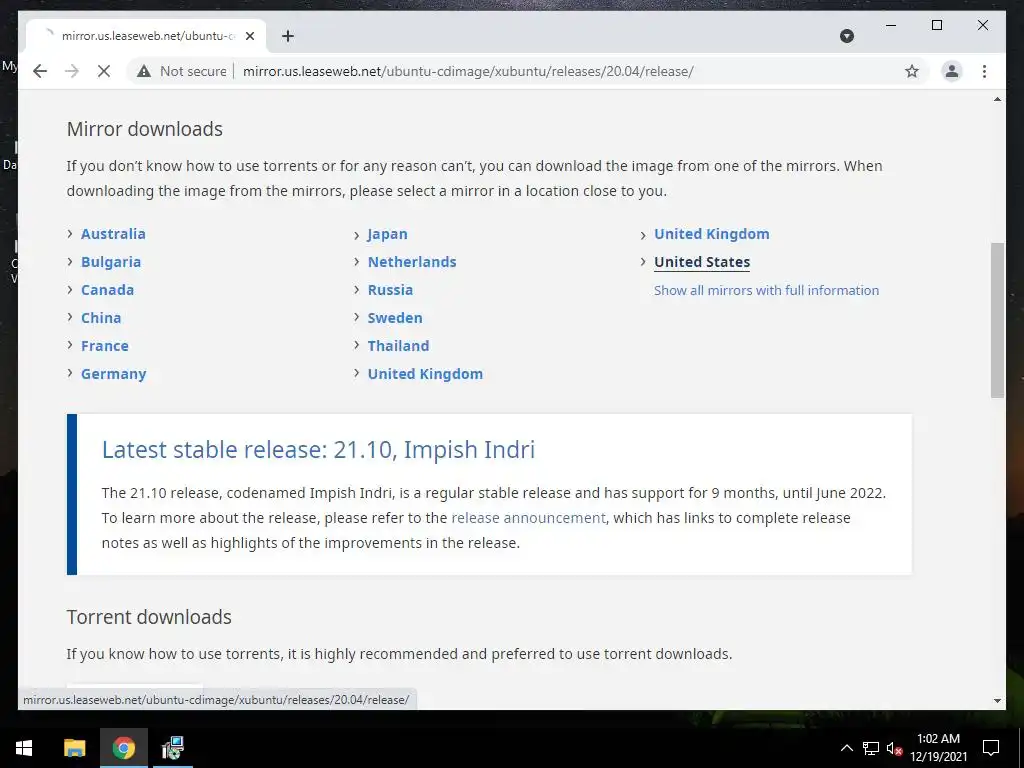The image size is (1024, 768).
Task: Show hidden system tray icons
Action: pos(846,748)
